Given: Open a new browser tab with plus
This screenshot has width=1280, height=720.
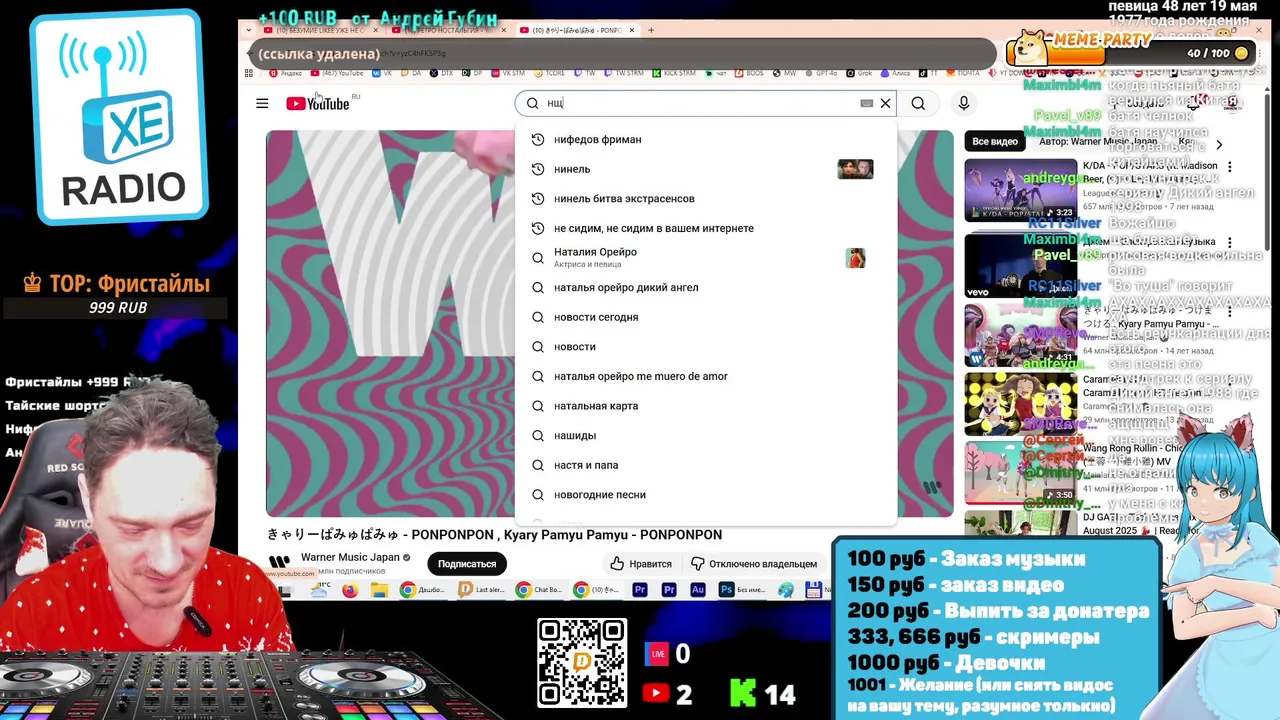Looking at the screenshot, I should 651,30.
